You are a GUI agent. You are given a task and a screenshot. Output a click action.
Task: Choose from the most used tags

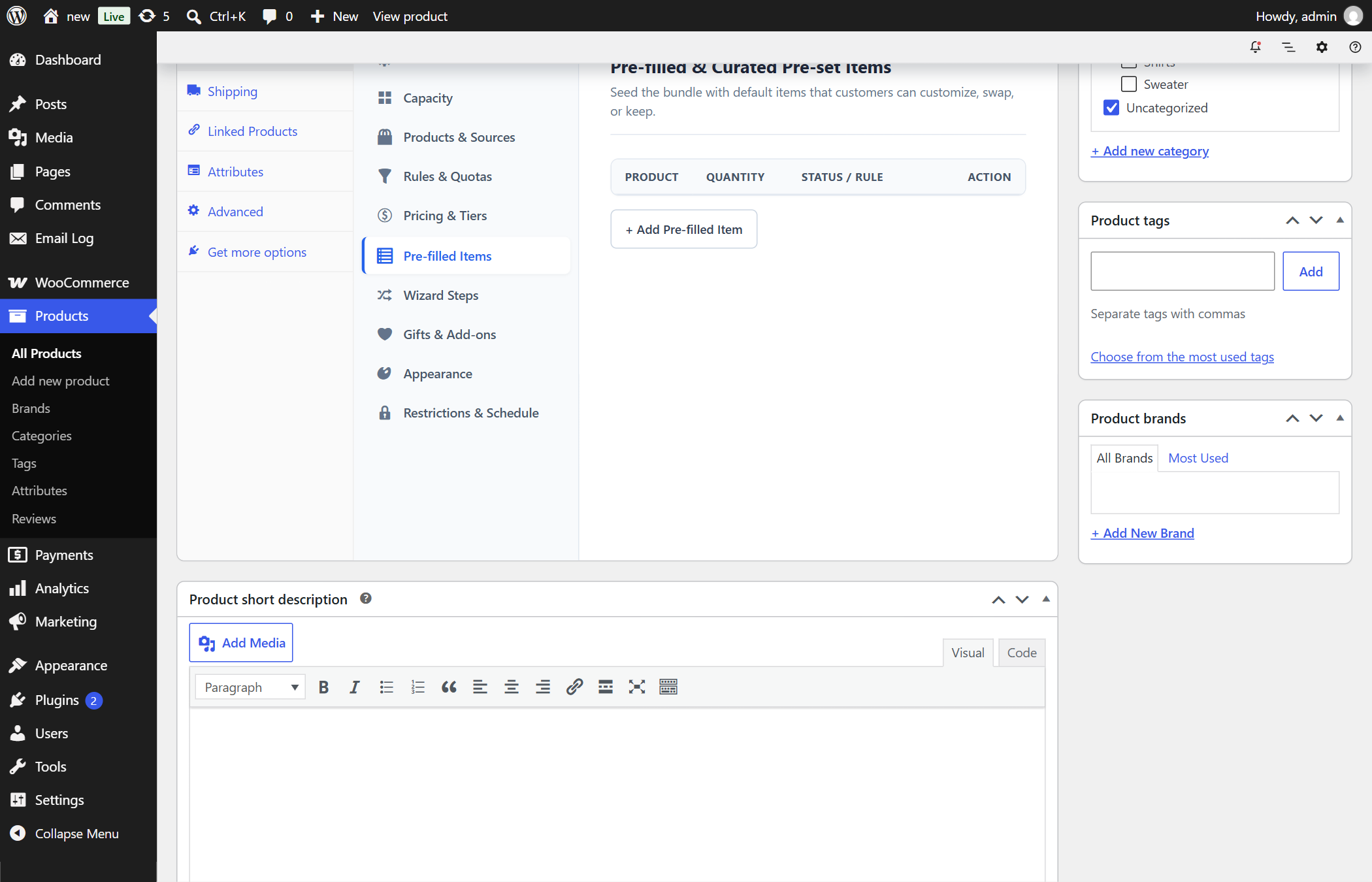coord(1183,357)
